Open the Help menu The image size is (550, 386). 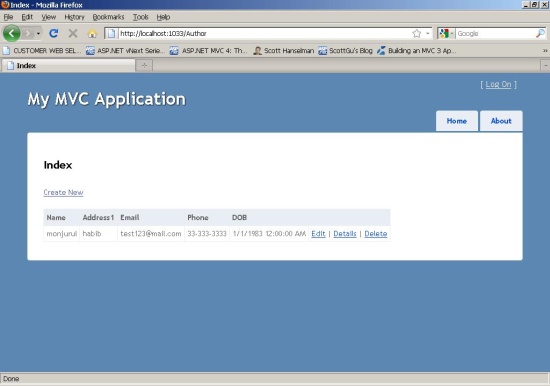coord(163,17)
